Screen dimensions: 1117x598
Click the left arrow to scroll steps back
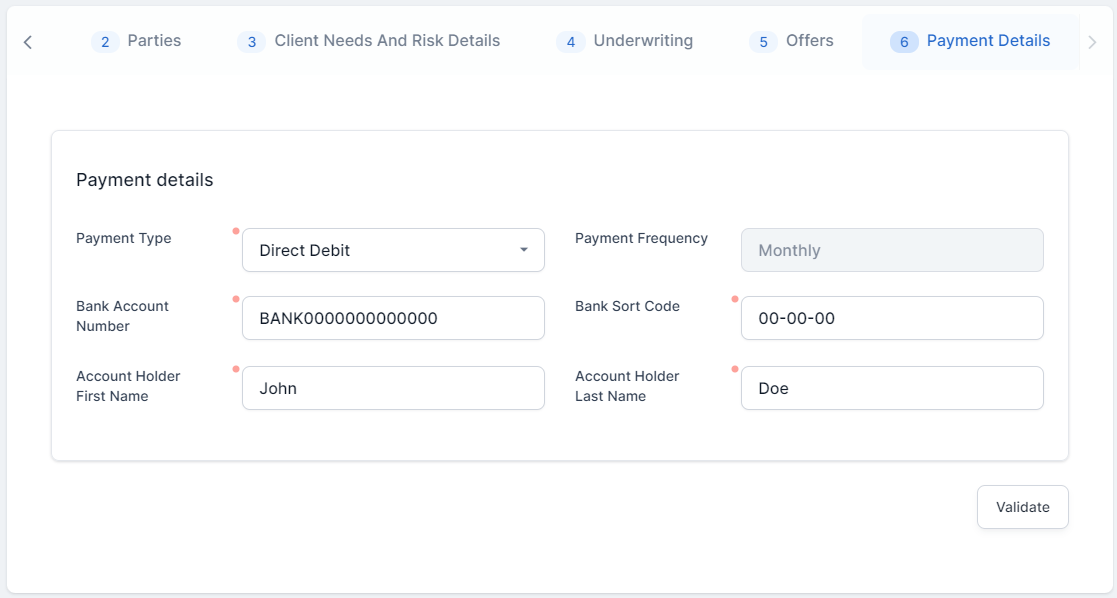tap(28, 42)
